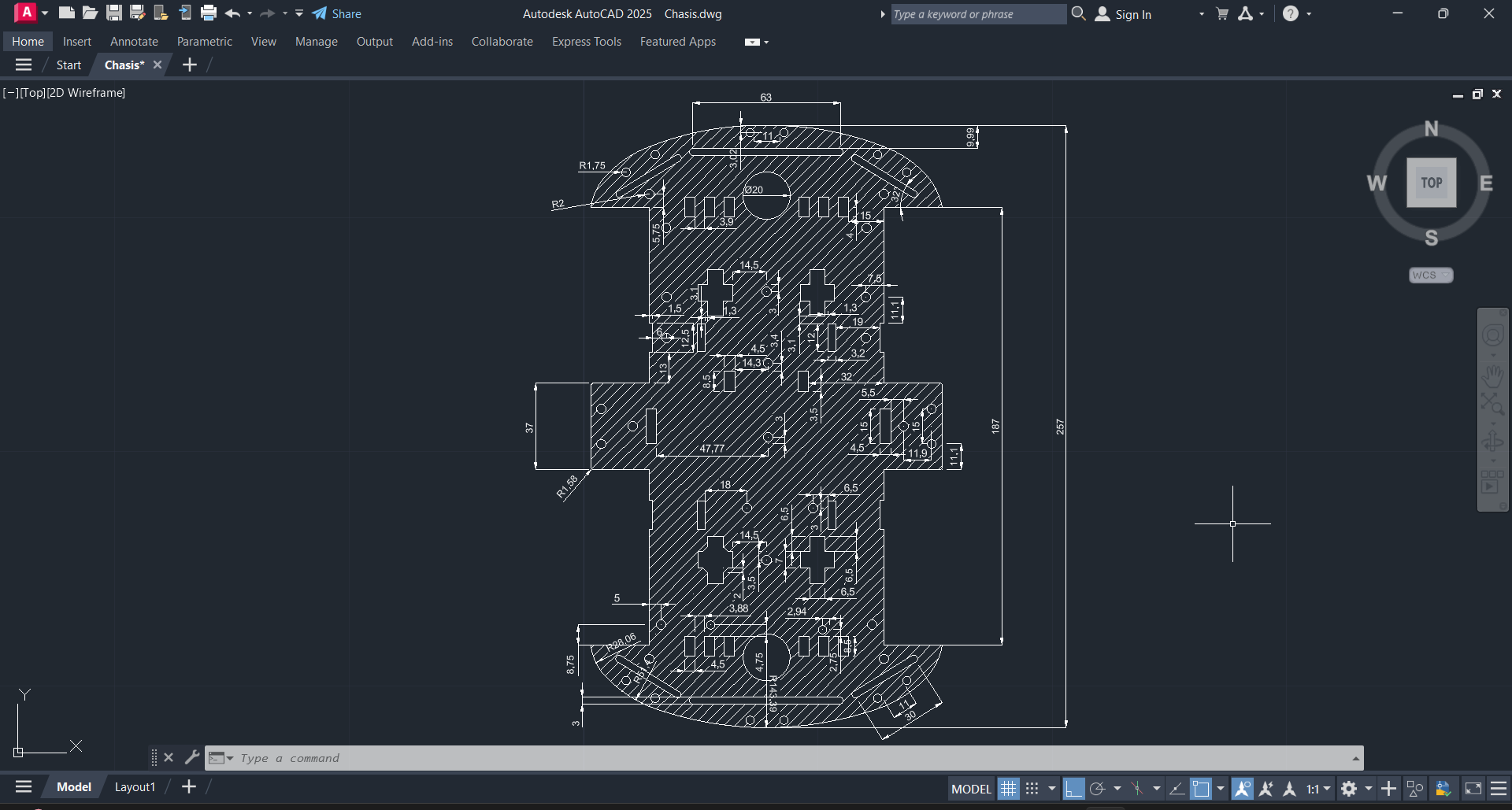Screen dimensions: 1512x810
Task: Click the TOP face of ViewCube
Action: click(1431, 183)
